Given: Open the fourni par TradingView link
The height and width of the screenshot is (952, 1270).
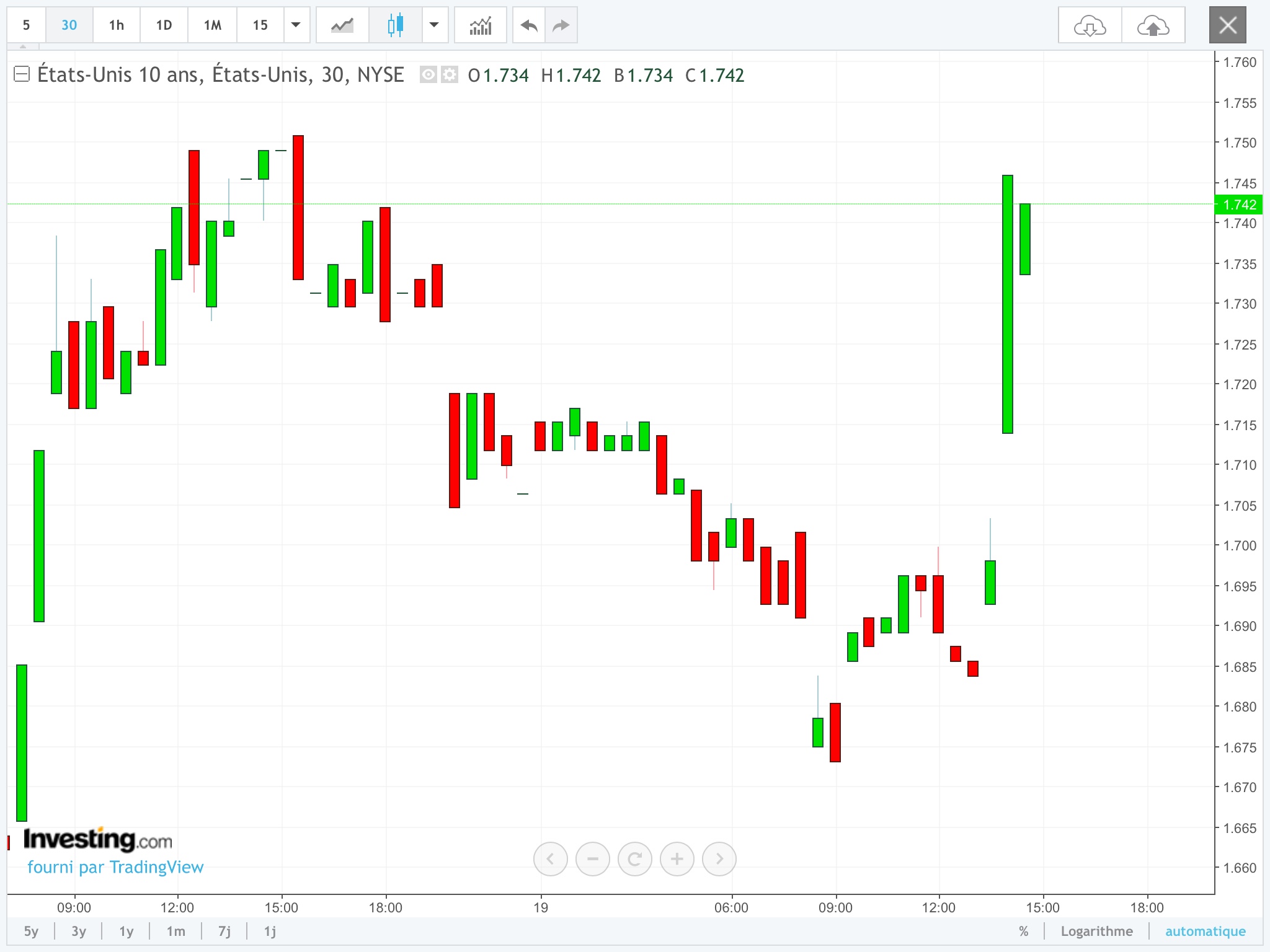Looking at the screenshot, I should coord(115,866).
